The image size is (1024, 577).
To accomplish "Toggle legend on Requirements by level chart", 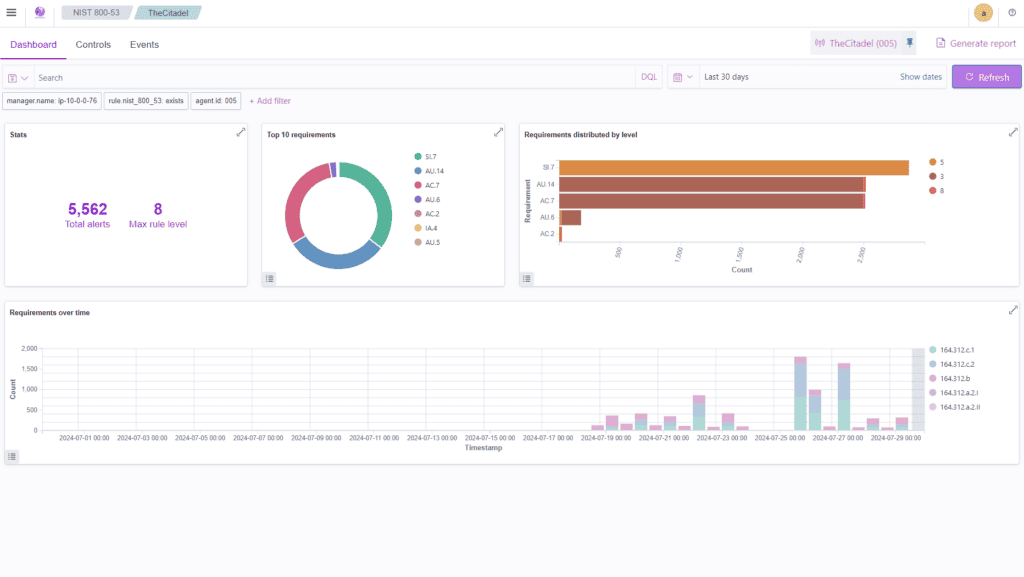I will point(527,278).
